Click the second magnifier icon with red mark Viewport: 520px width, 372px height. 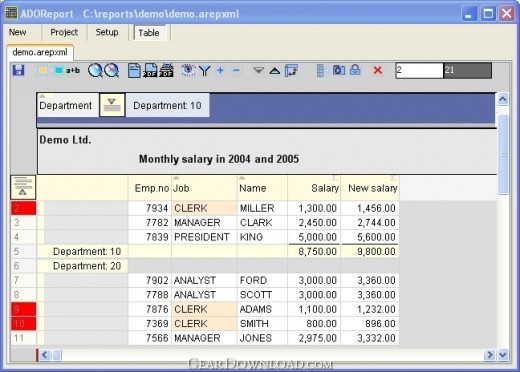point(111,71)
